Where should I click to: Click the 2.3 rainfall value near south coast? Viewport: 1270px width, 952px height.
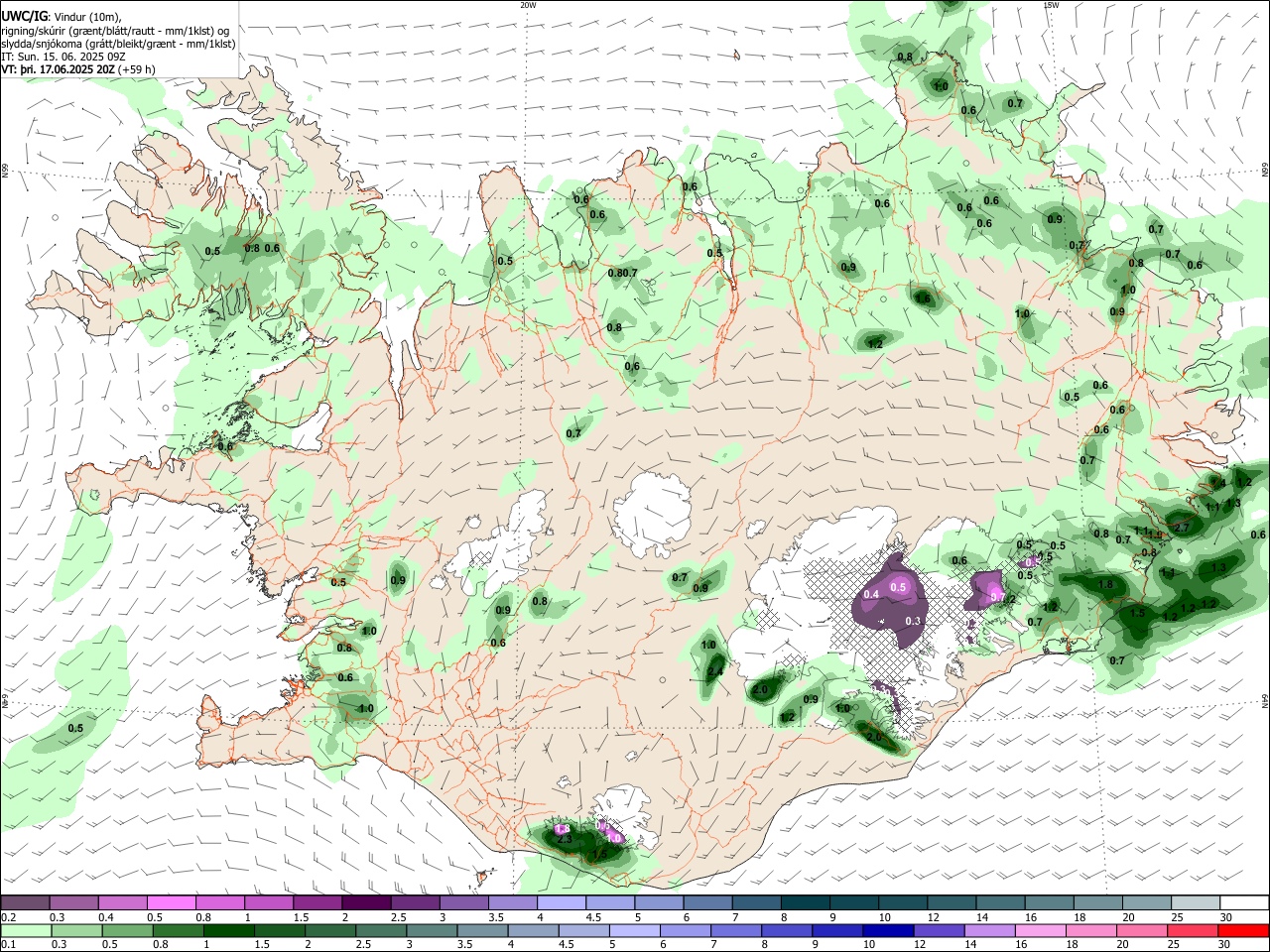pos(565,839)
